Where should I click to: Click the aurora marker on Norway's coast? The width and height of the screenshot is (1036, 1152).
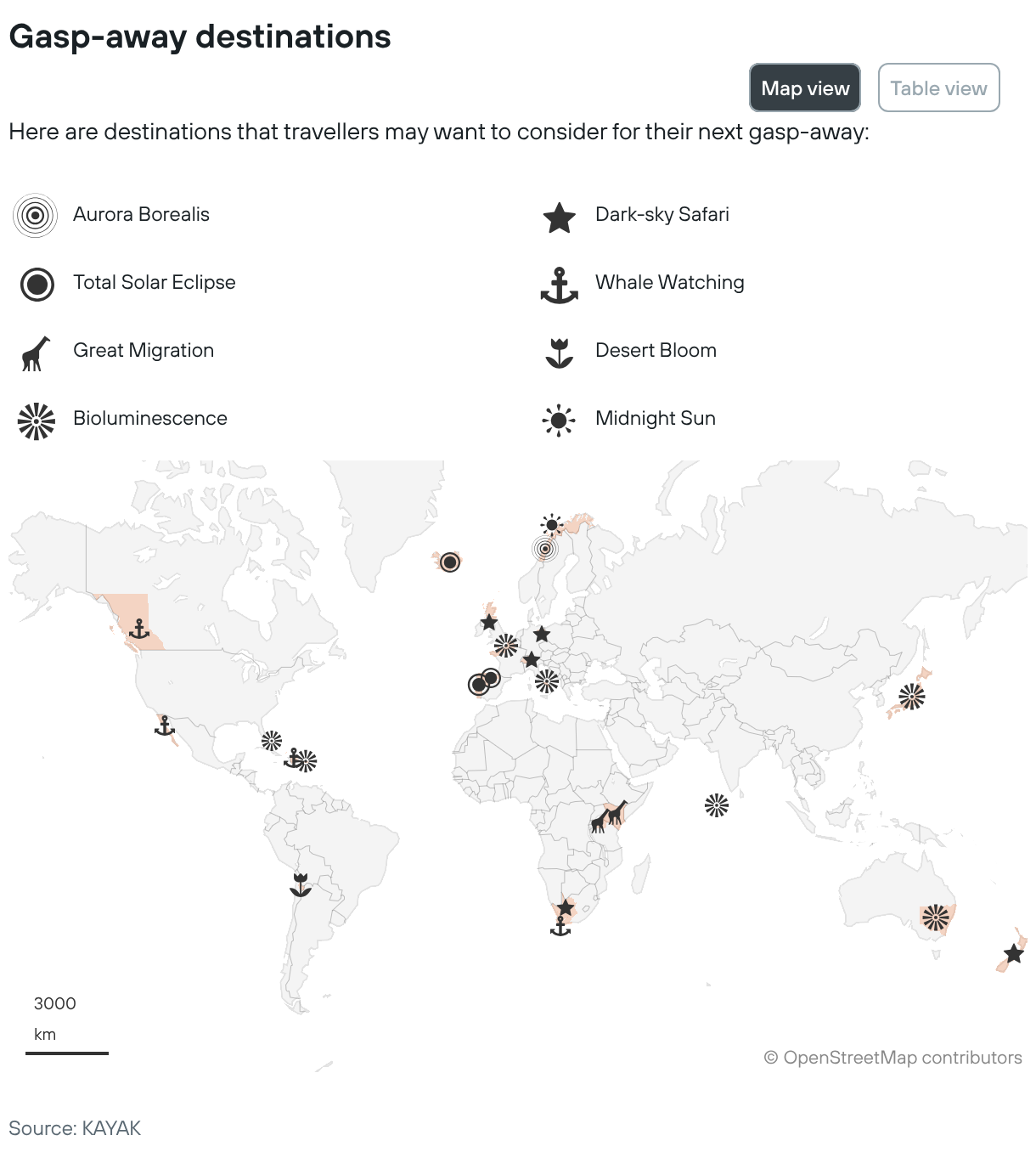click(x=545, y=549)
